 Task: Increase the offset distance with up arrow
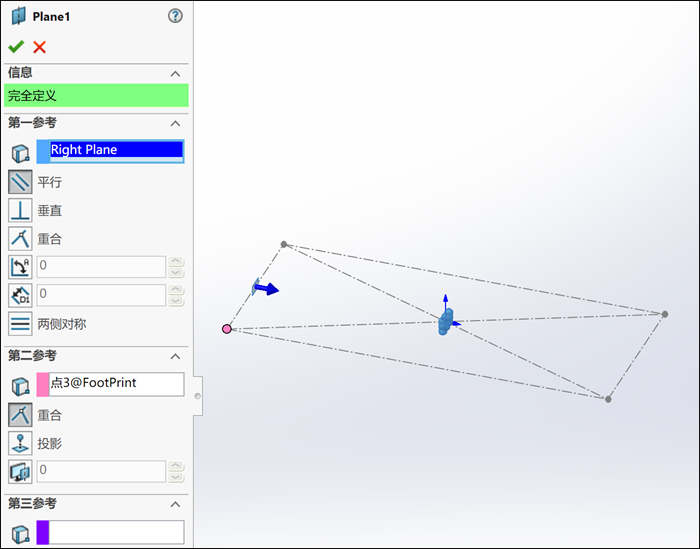(x=176, y=289)
